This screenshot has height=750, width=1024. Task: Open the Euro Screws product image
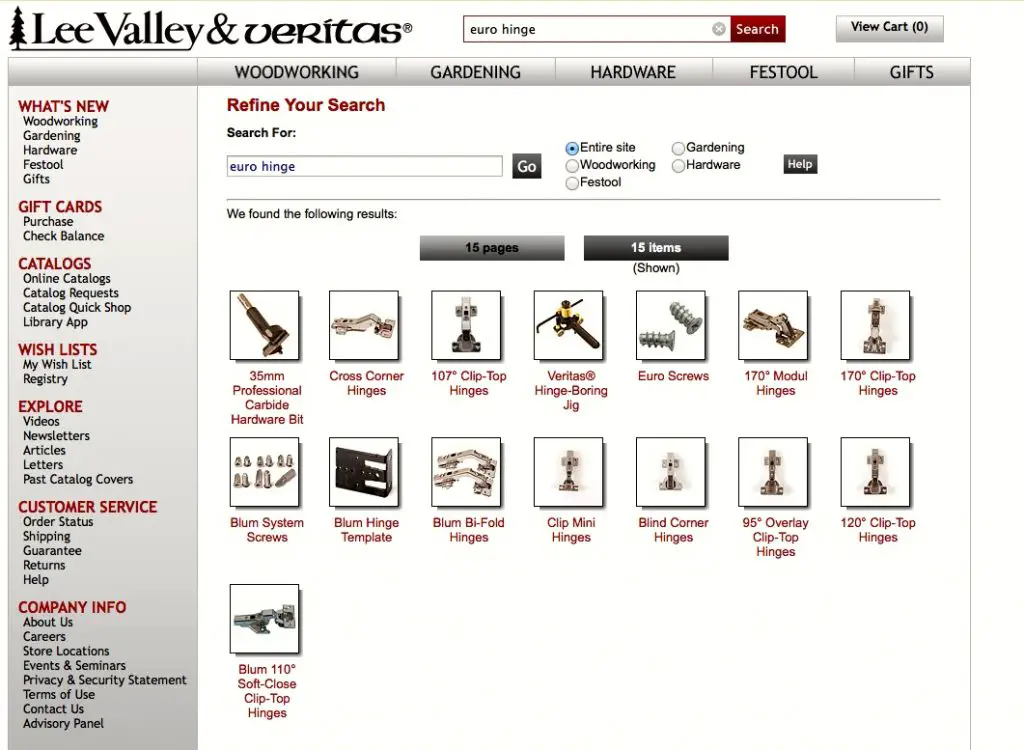(671, 325)
